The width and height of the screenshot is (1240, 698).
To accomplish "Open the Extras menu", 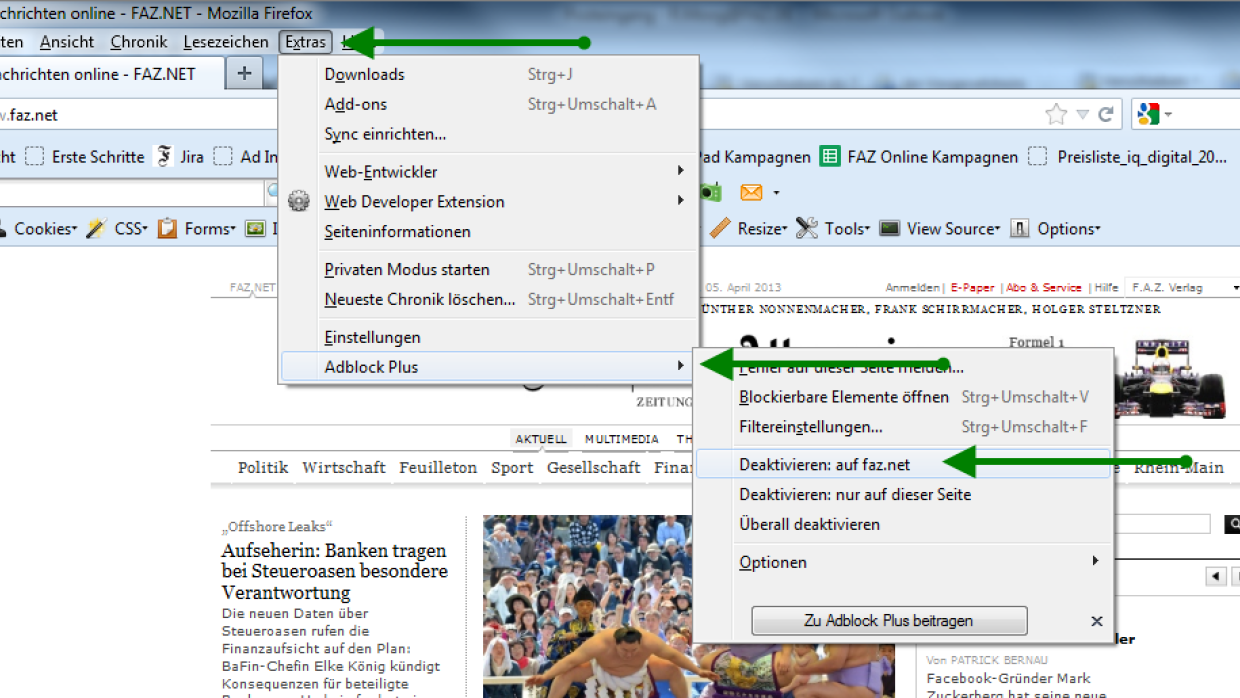I will click(x=305, y=42).
